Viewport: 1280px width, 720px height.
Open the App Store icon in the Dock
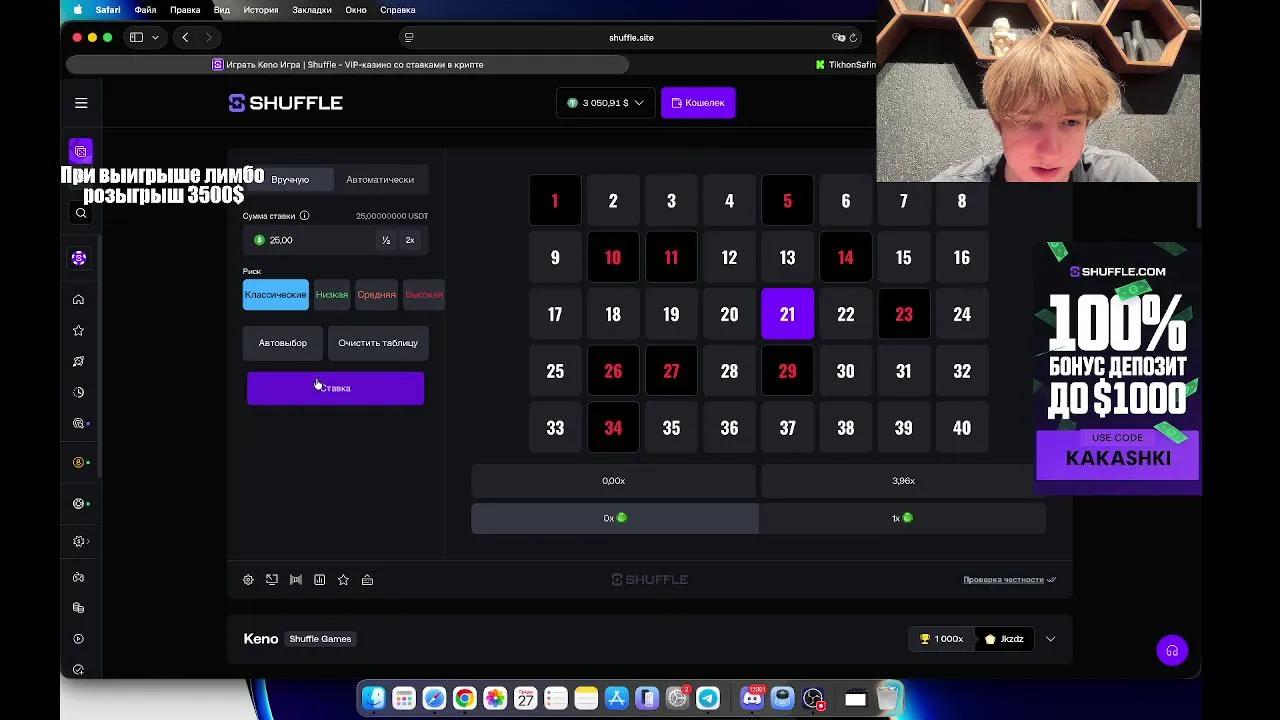coord(617,698)
